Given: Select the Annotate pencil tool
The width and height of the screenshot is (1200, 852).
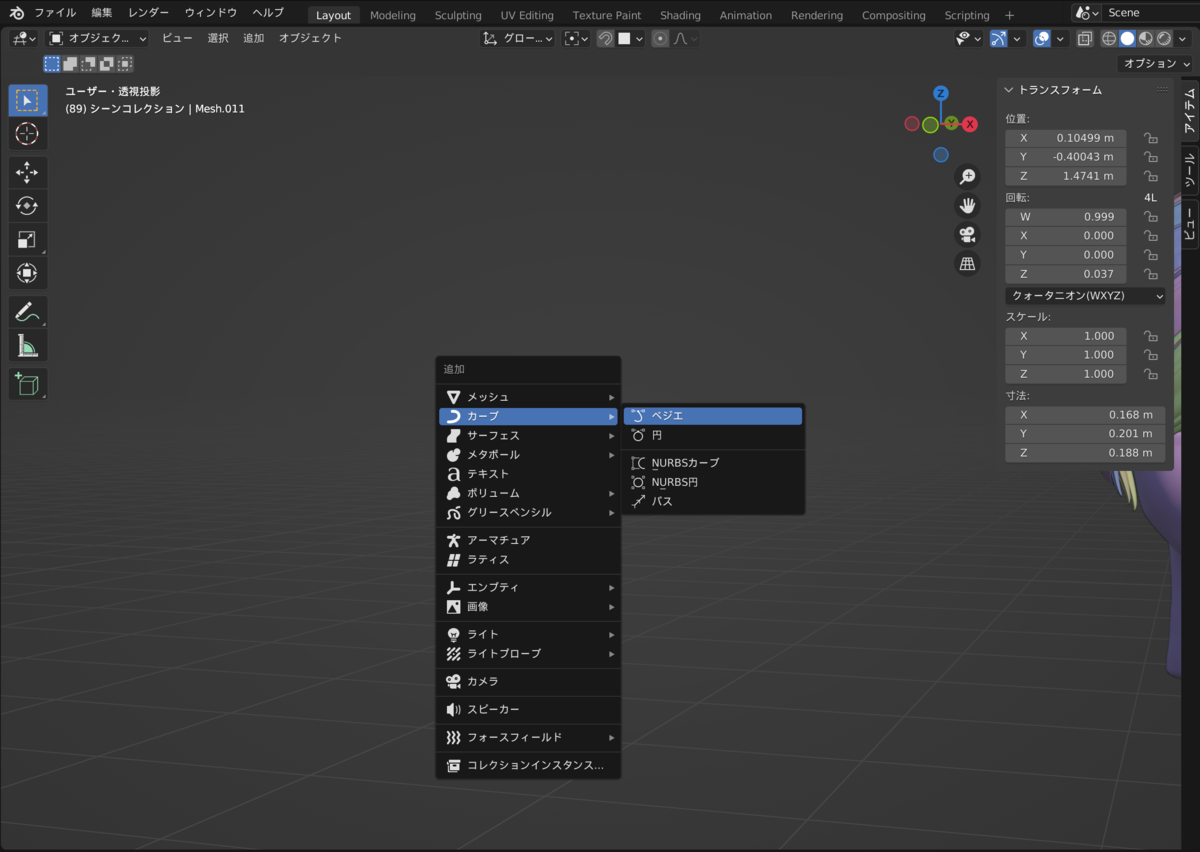Looking at the screenshot, I should [27, 312].
